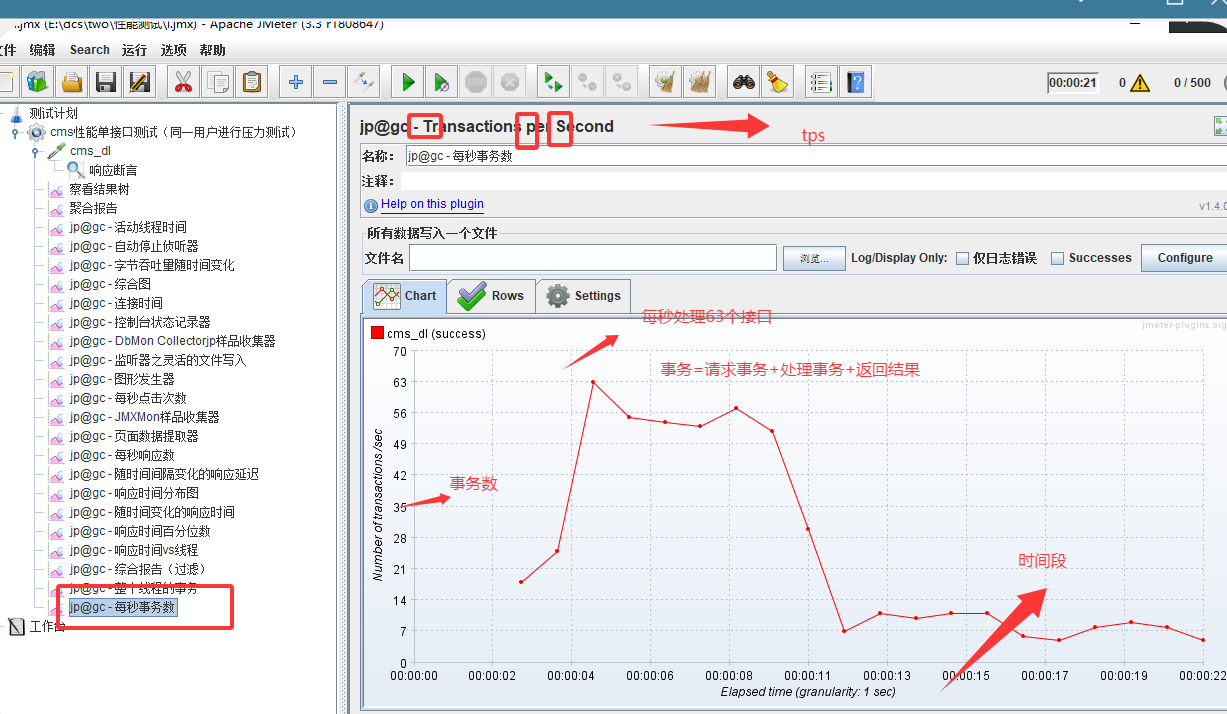
Task: Click the Copy toolbar icon
Action: coord(217,82)
